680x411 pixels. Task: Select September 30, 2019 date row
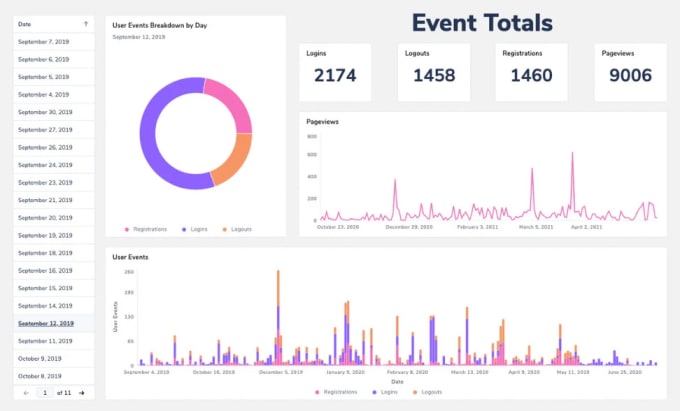[x=54, y=112]
